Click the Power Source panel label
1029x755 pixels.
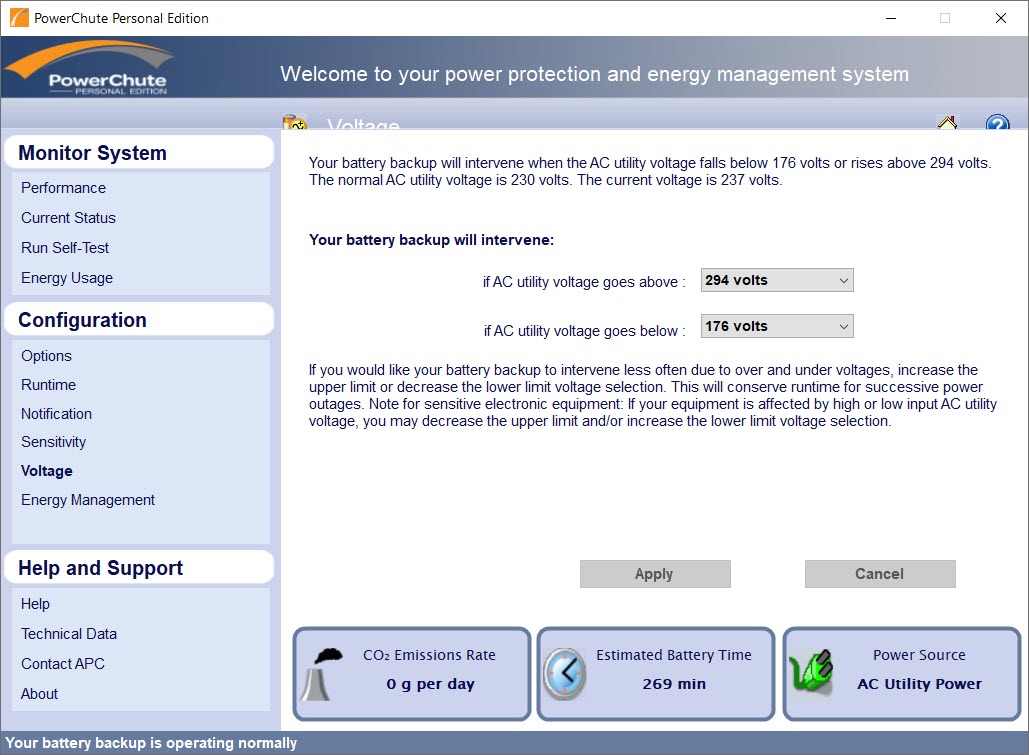click(919, 655)
